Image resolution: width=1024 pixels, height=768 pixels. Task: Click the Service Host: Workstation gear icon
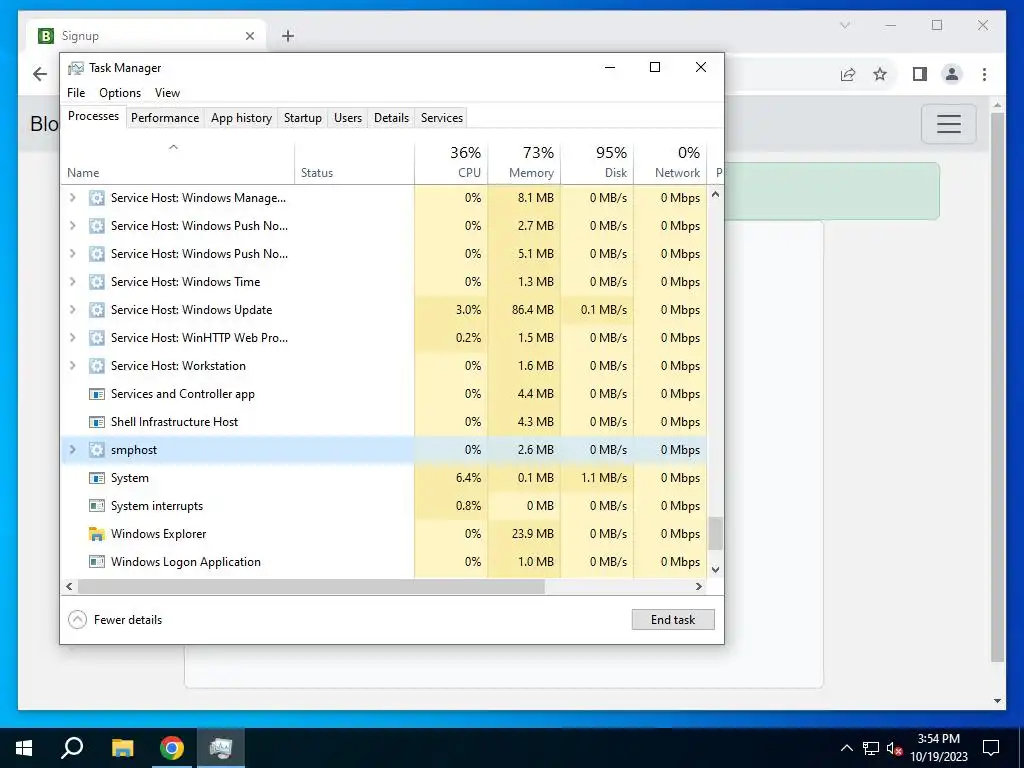97,366
